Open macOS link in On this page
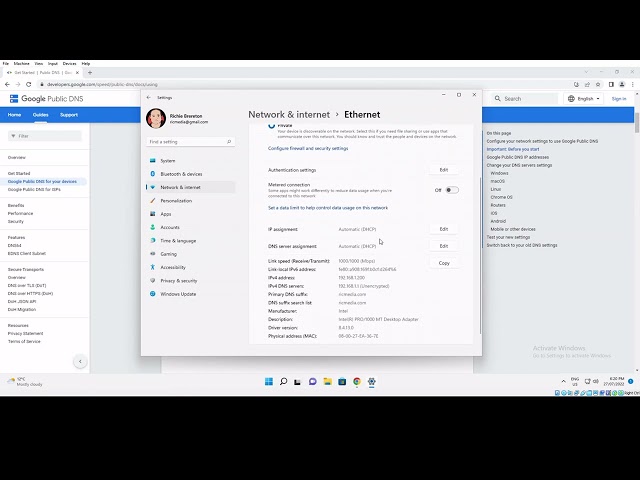This screenshot has width=640, height=480. (498, 181)
